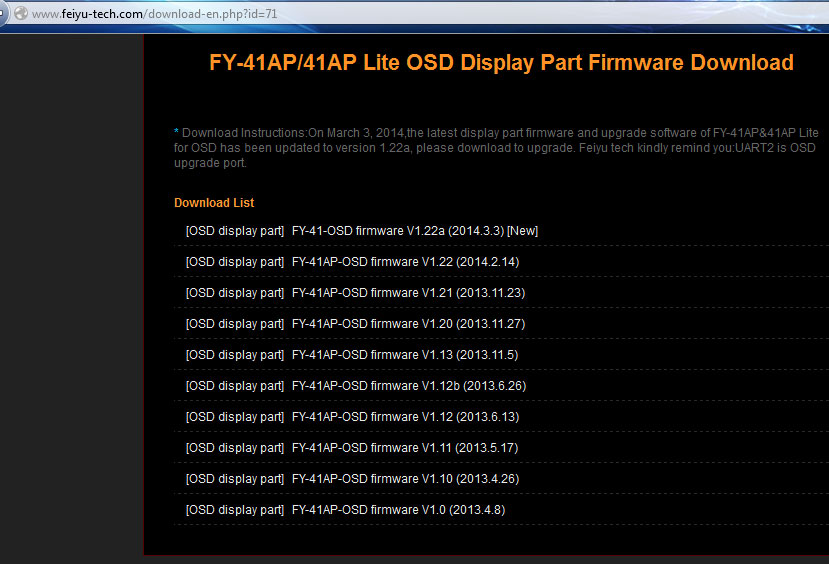Open FY-41AP-OSD firmware V1.21 (2013.11.23) link
Screen dimensions: 829x564
click(408, 293)
